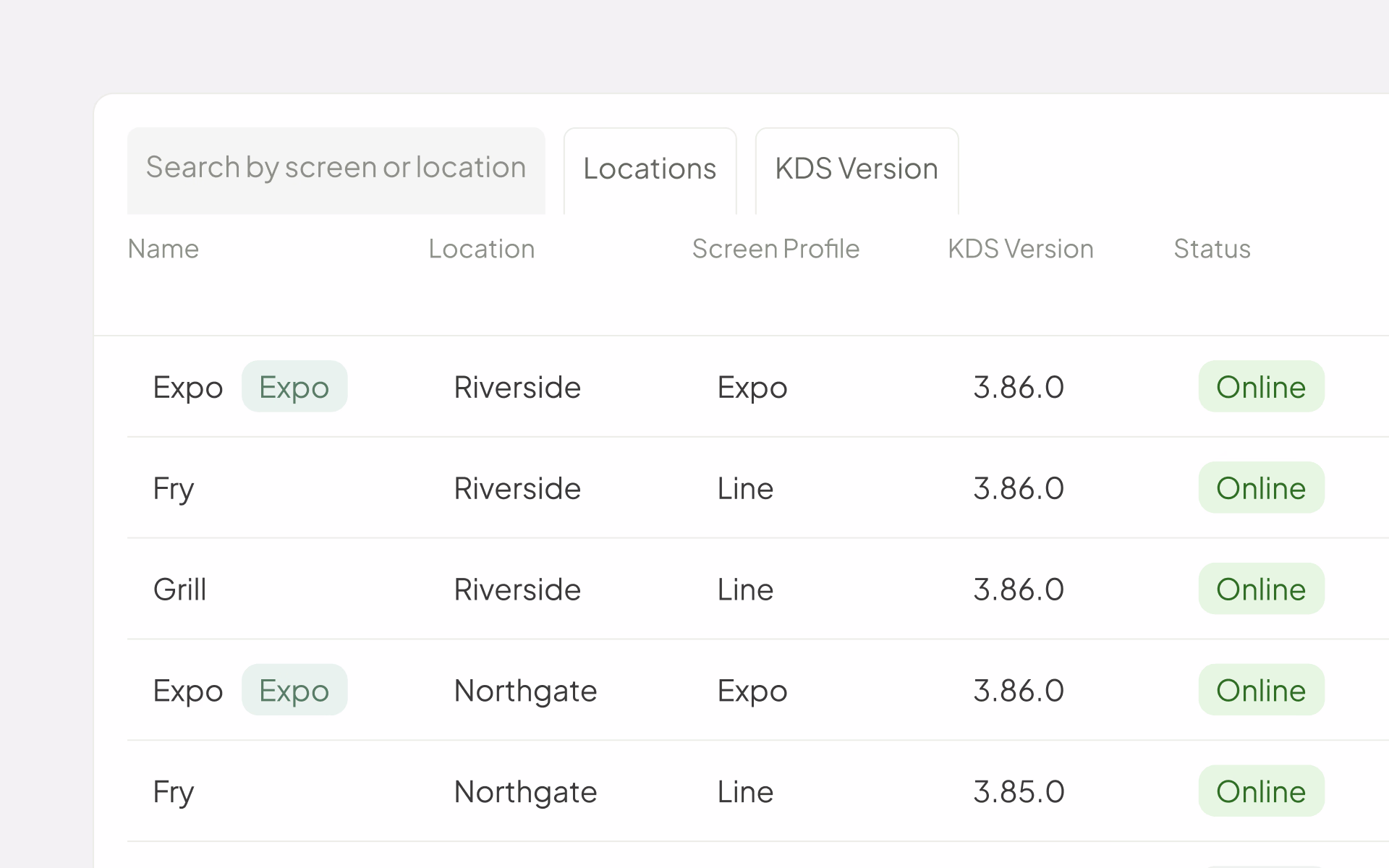Sort by the Screen Profile column header

[x=776, y=249]
